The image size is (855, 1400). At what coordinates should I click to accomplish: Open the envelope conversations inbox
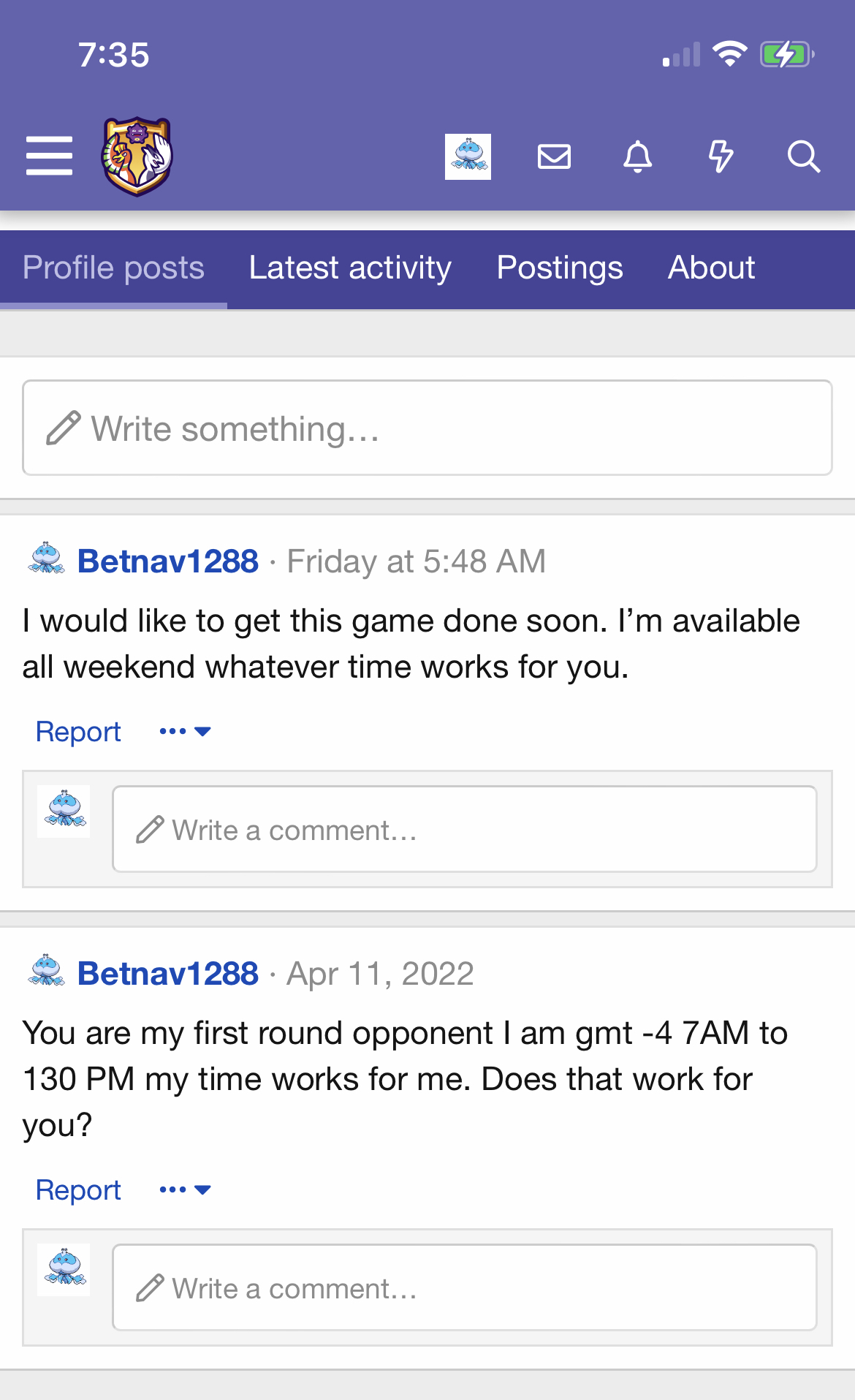point(554,156)
